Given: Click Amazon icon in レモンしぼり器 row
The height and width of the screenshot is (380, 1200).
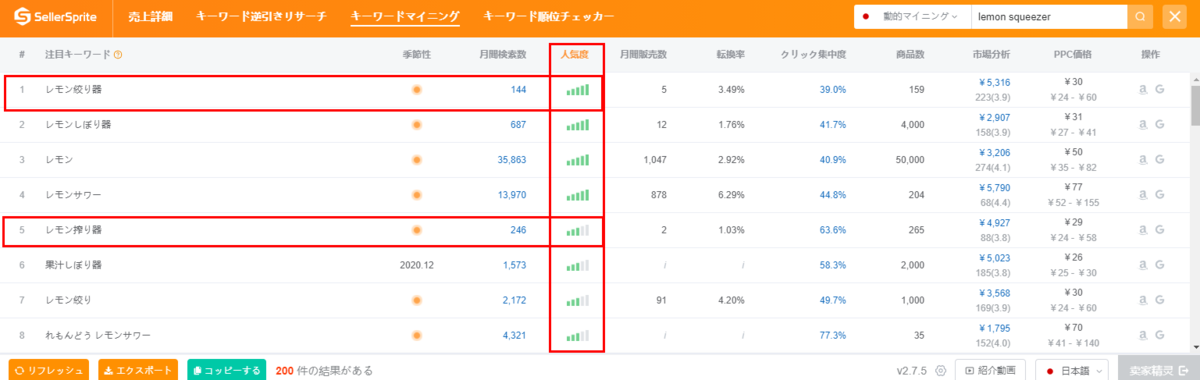Looking at the screenshot, I should click(1143, 124).
